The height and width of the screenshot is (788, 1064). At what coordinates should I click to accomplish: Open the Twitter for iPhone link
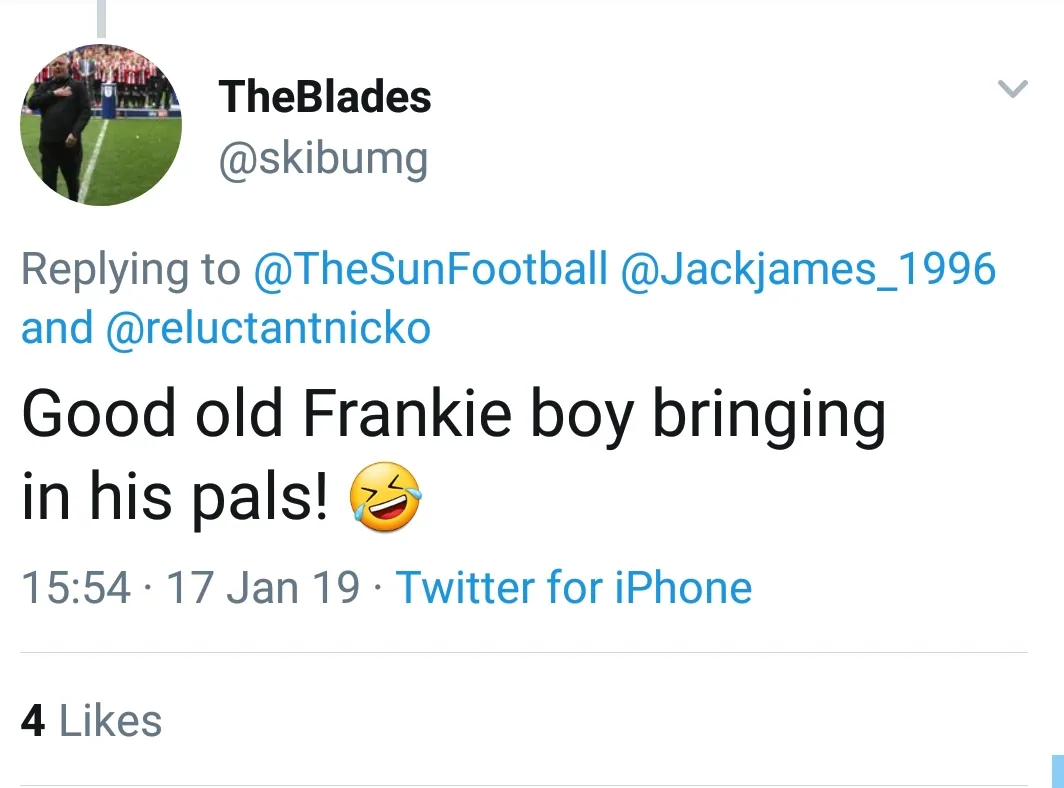[574, 587]
